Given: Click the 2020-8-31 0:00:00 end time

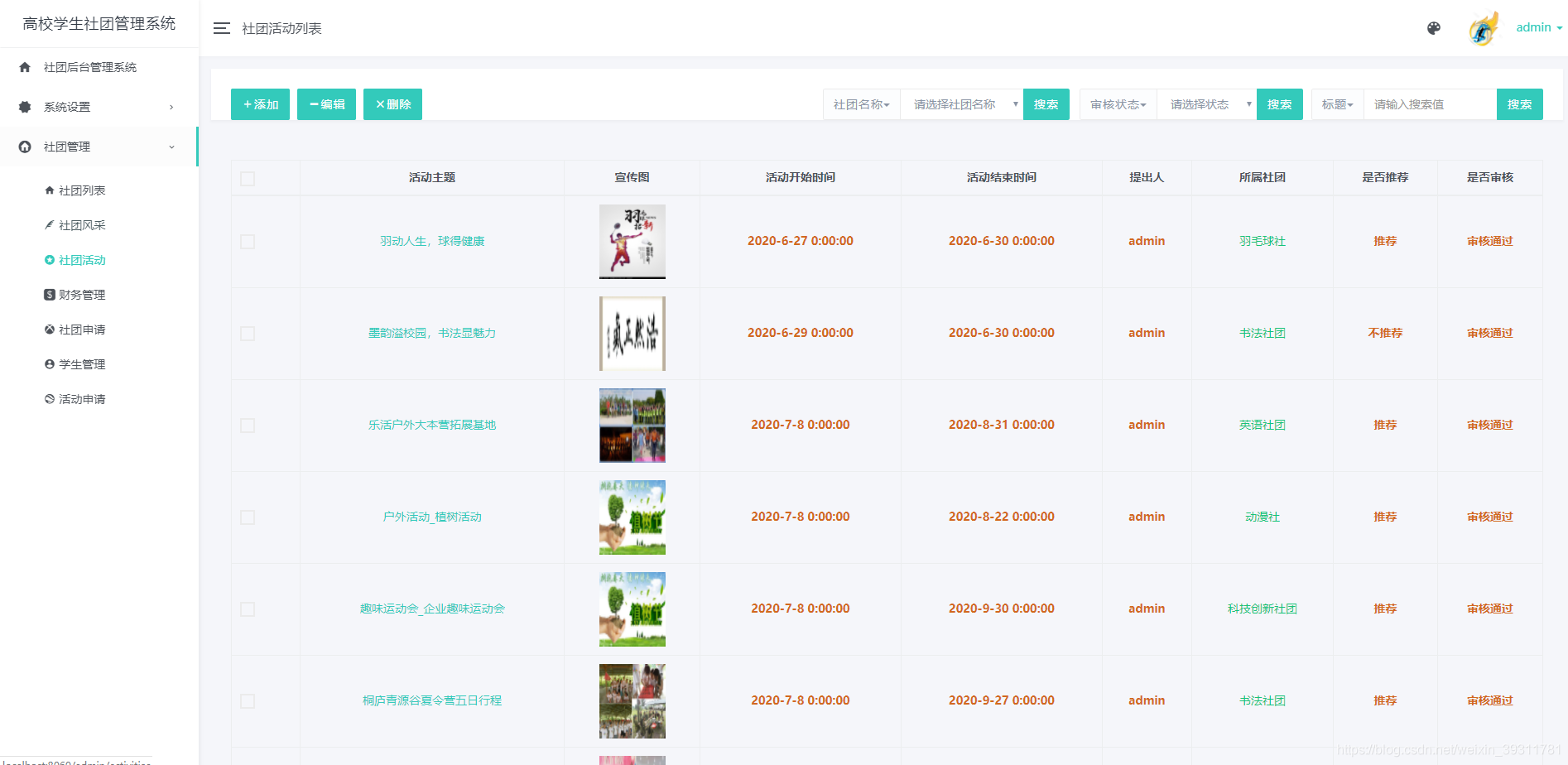Looking at the screenshot, I should [x=1002, y=425].
